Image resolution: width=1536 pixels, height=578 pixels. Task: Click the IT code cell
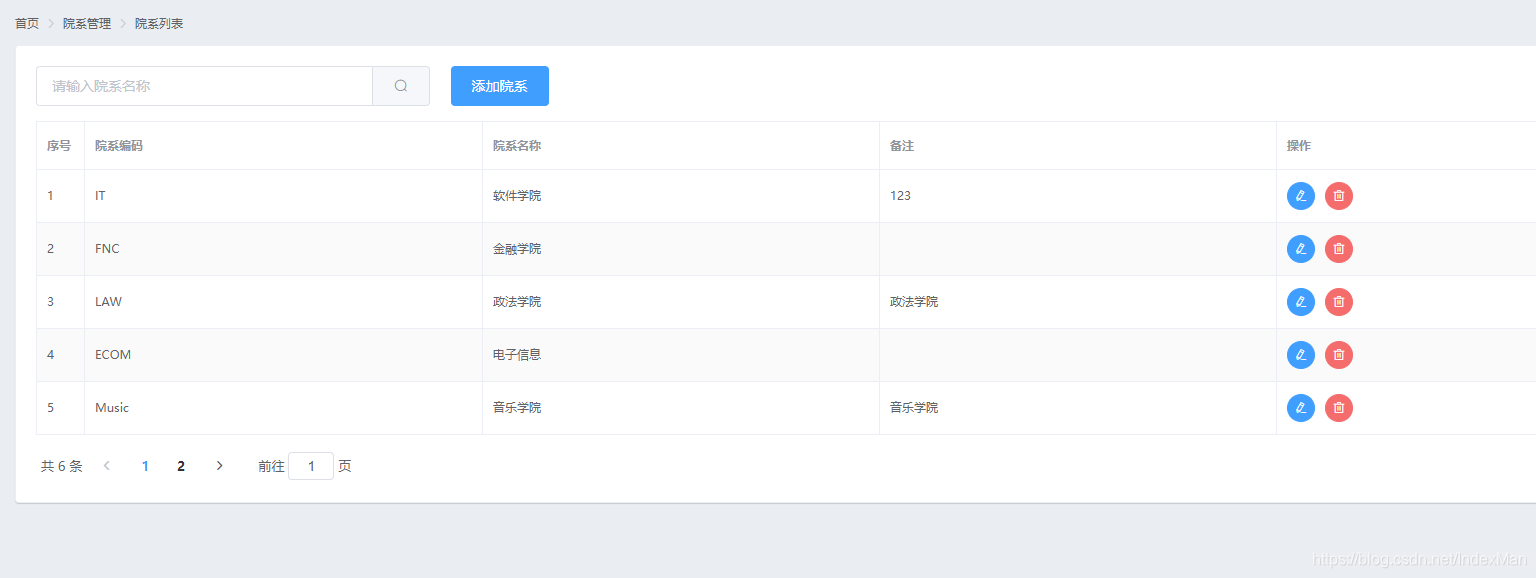click(x=283, y=196)
